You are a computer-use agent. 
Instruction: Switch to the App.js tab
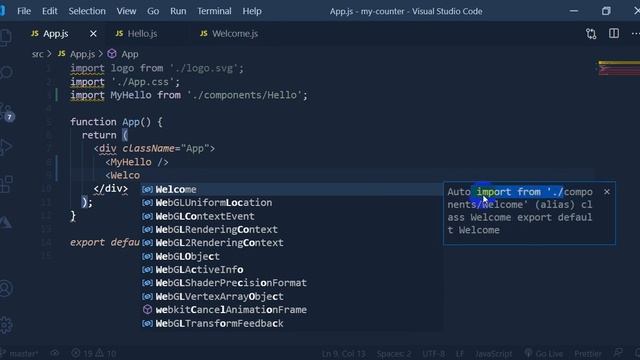click(x=56, y=33)
